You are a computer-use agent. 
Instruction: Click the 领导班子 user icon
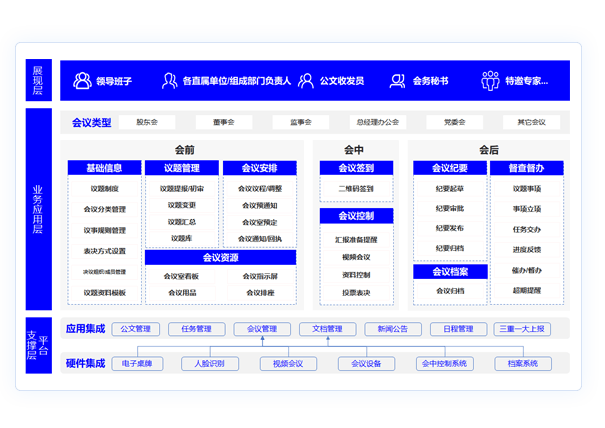tap(83, 81)
